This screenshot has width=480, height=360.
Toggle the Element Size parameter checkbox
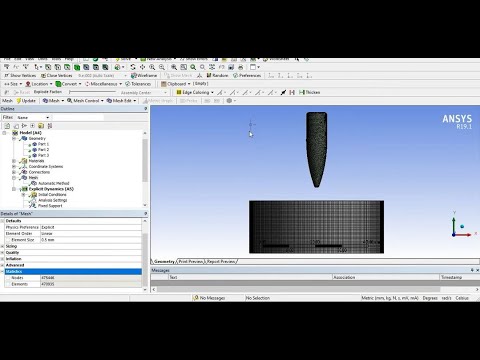pos(8,240)
